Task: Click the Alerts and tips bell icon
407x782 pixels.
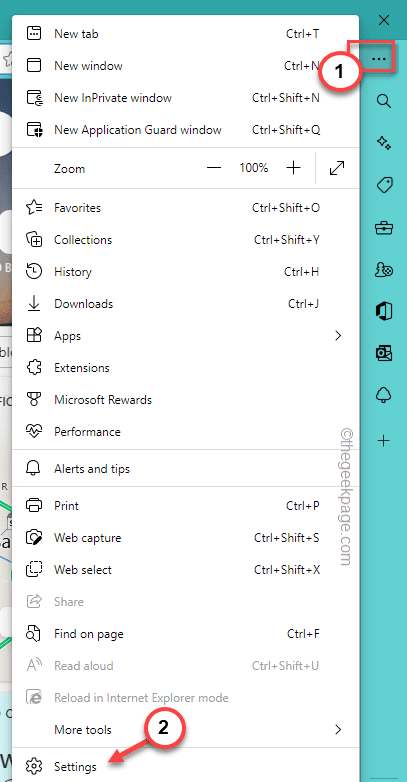Action: (34, 469)
